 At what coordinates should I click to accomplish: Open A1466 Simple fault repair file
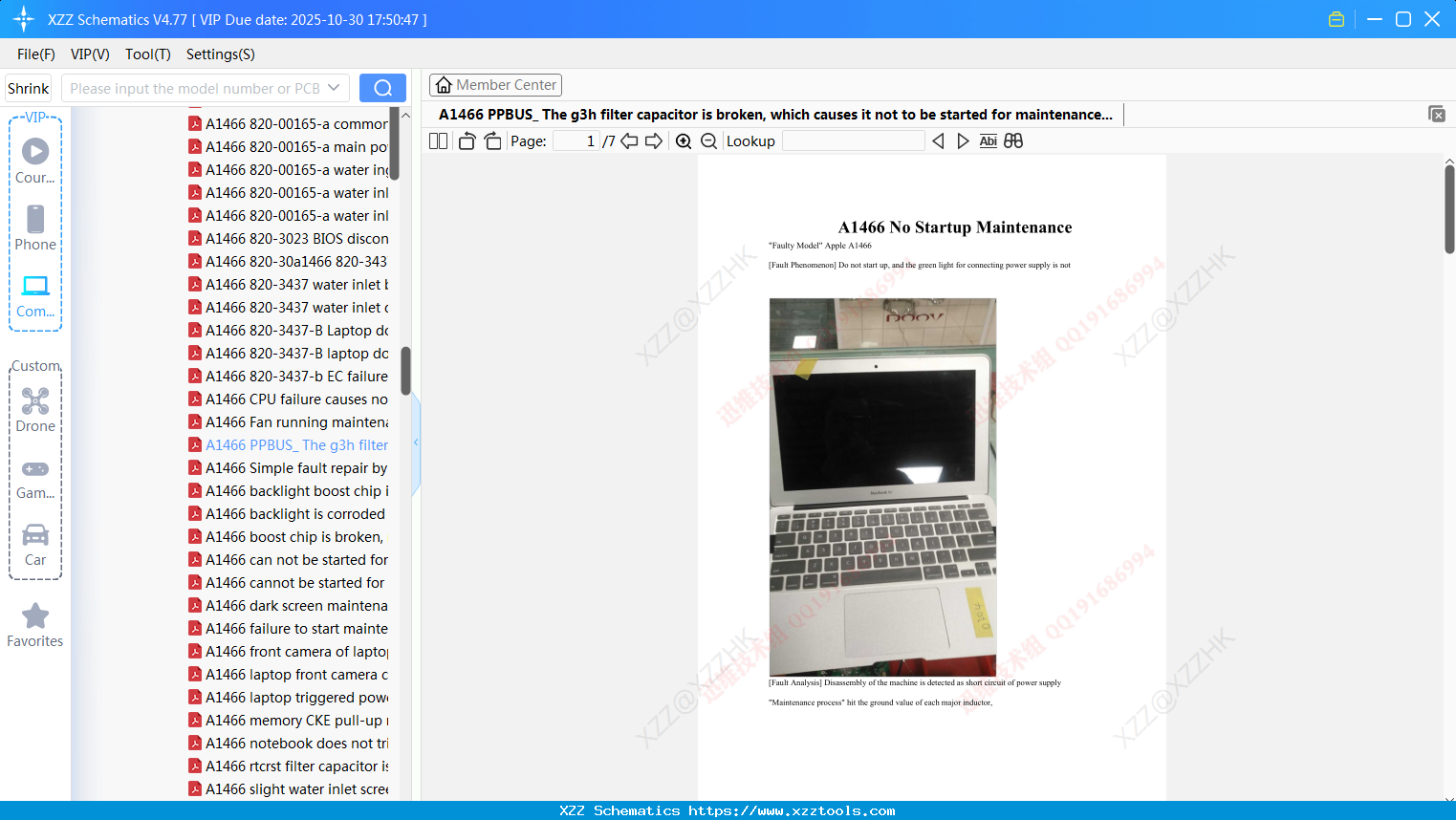click(x=289, y=468)
